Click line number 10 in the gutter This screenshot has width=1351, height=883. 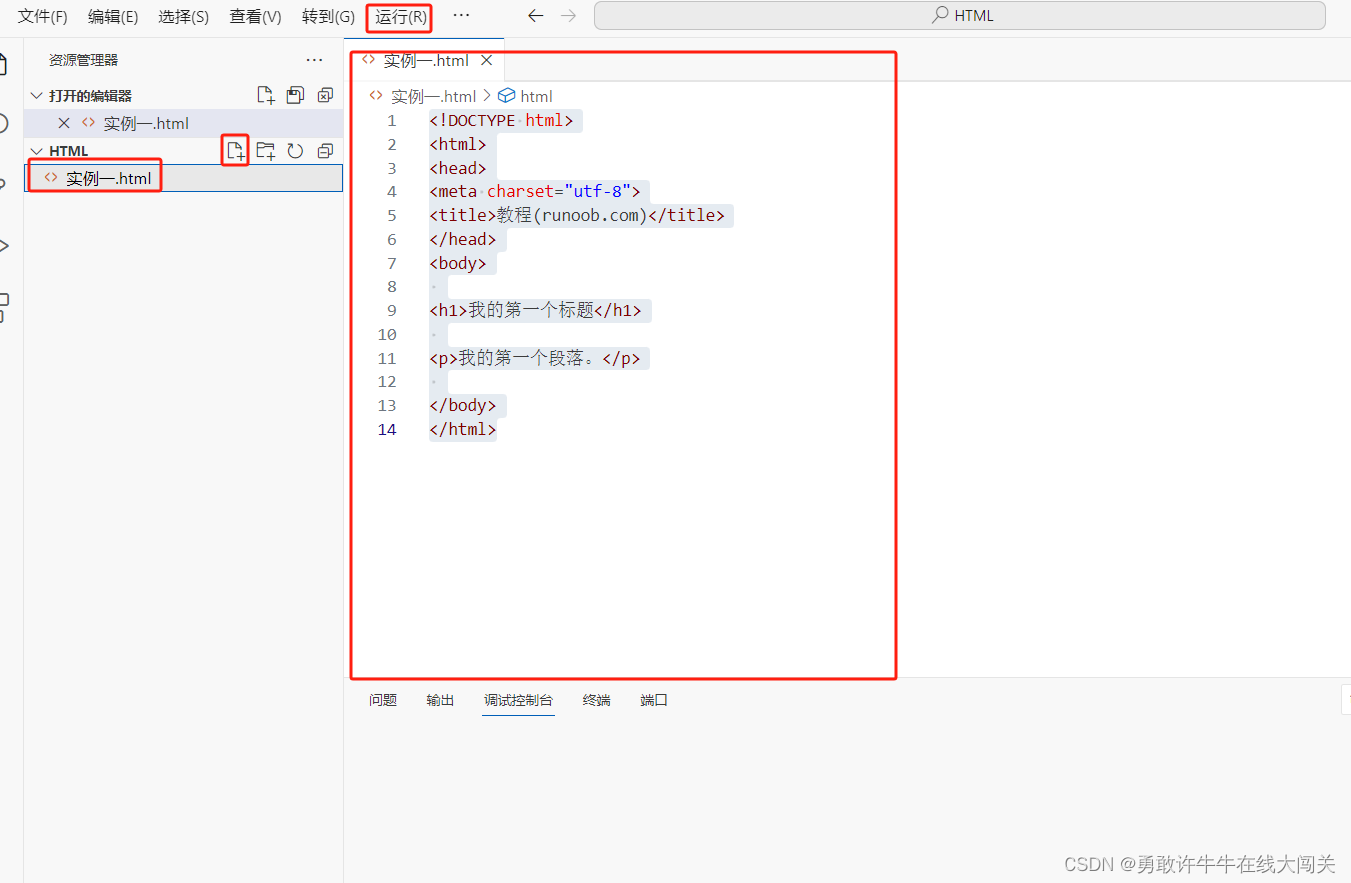[388, 335]
